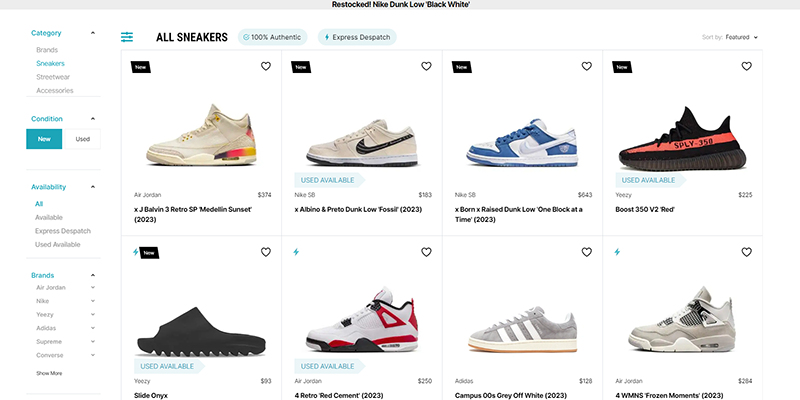Image resolution: width=800 pixels, height=400 pixels.
Task: Open the Streetwear category
Action: click(x=53, y=77)
